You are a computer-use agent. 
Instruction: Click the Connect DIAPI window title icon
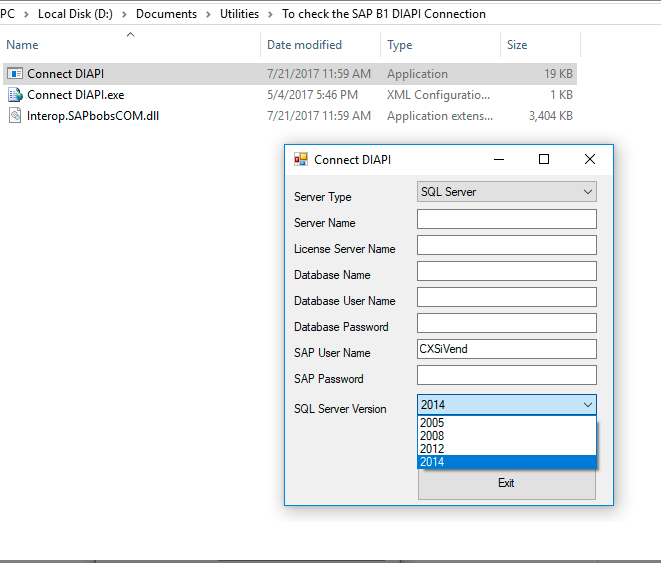(x=301, y=159)
